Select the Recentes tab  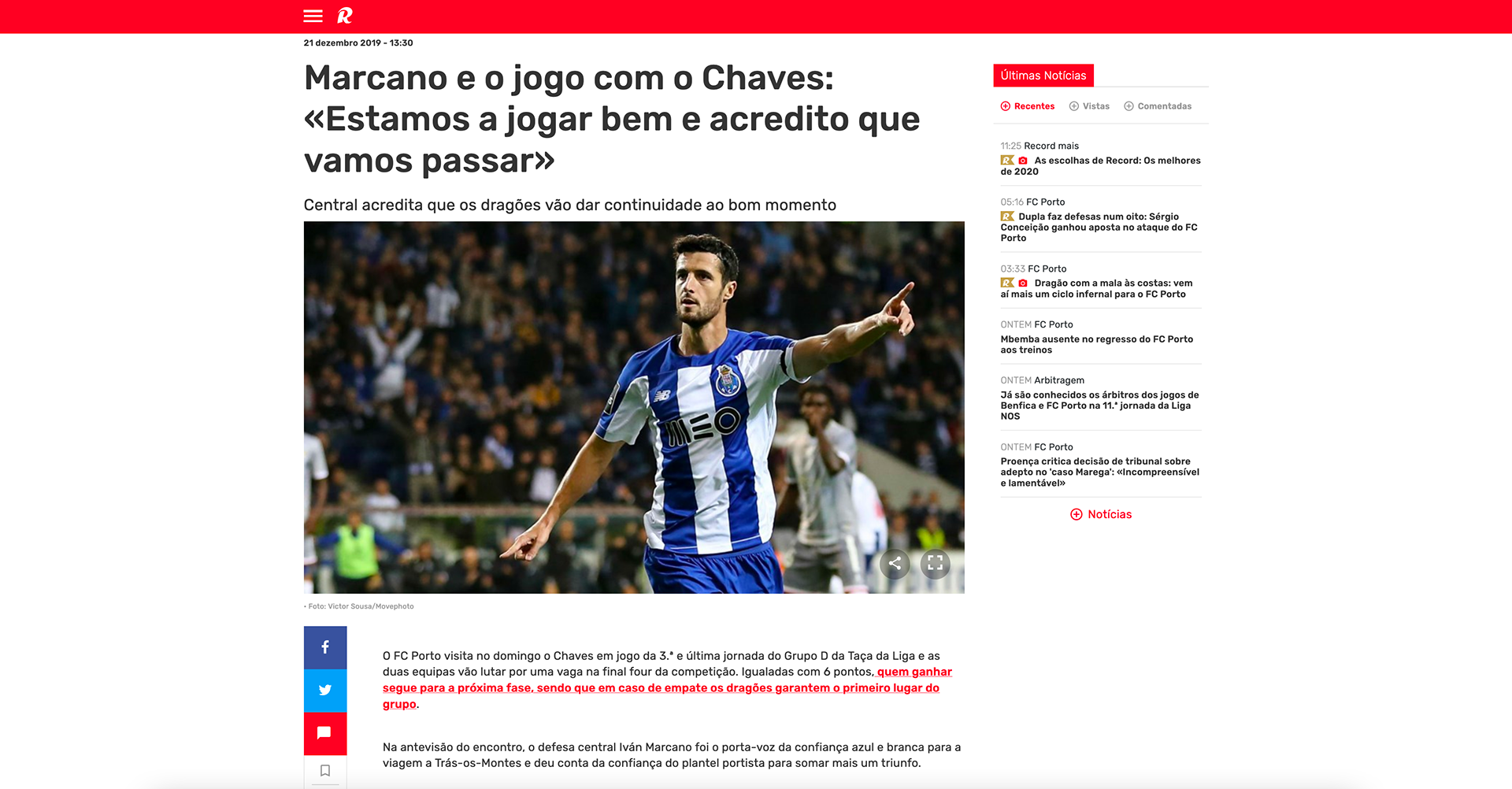coord(1027,106)
